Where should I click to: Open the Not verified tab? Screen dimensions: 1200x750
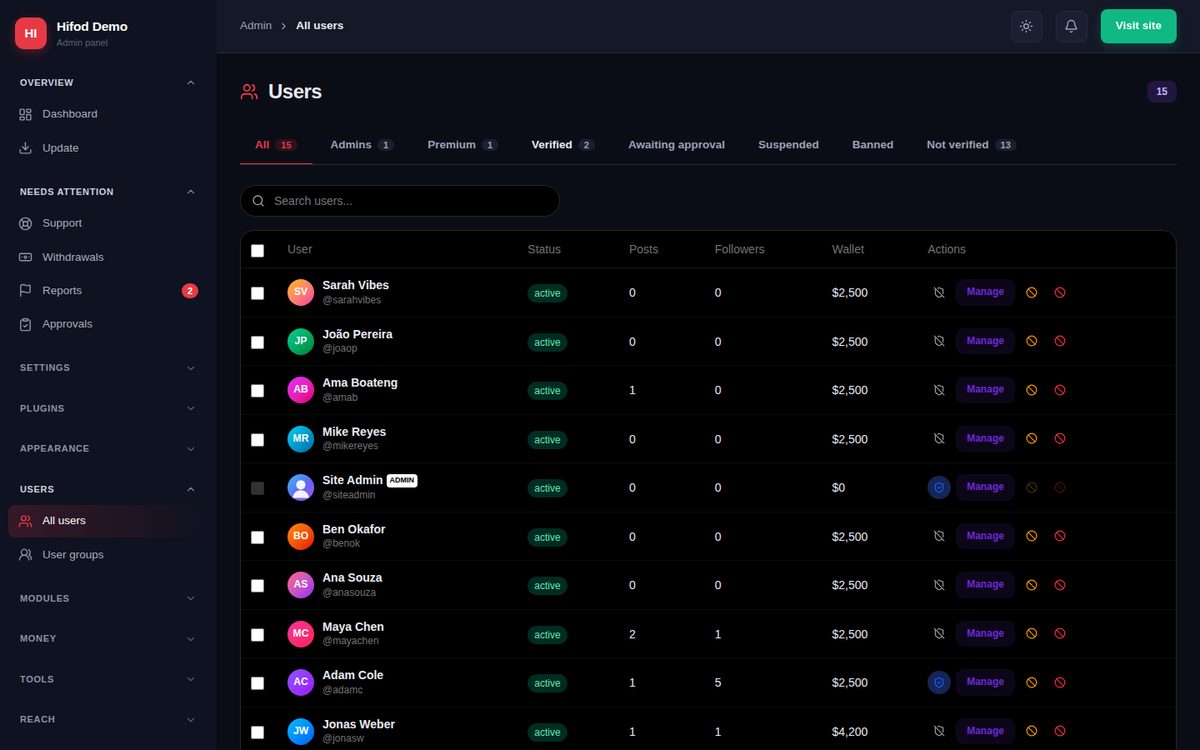971,145
